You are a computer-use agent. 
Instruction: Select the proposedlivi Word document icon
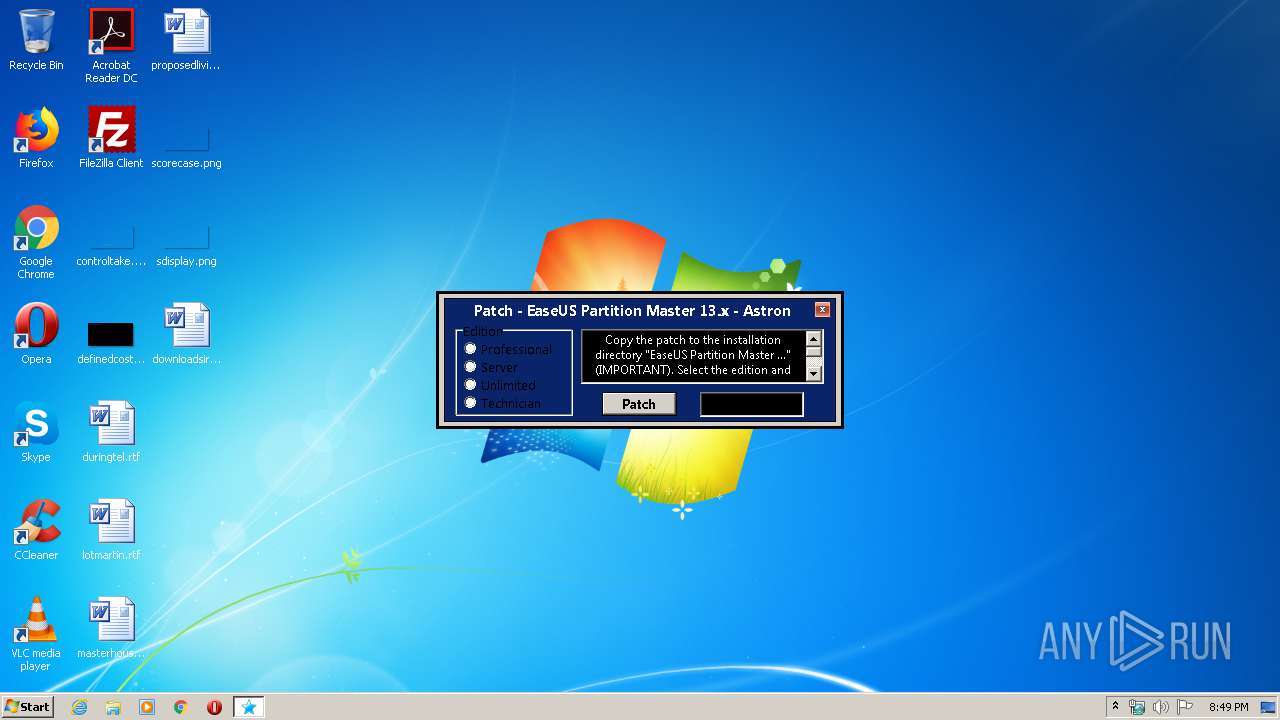186,40
